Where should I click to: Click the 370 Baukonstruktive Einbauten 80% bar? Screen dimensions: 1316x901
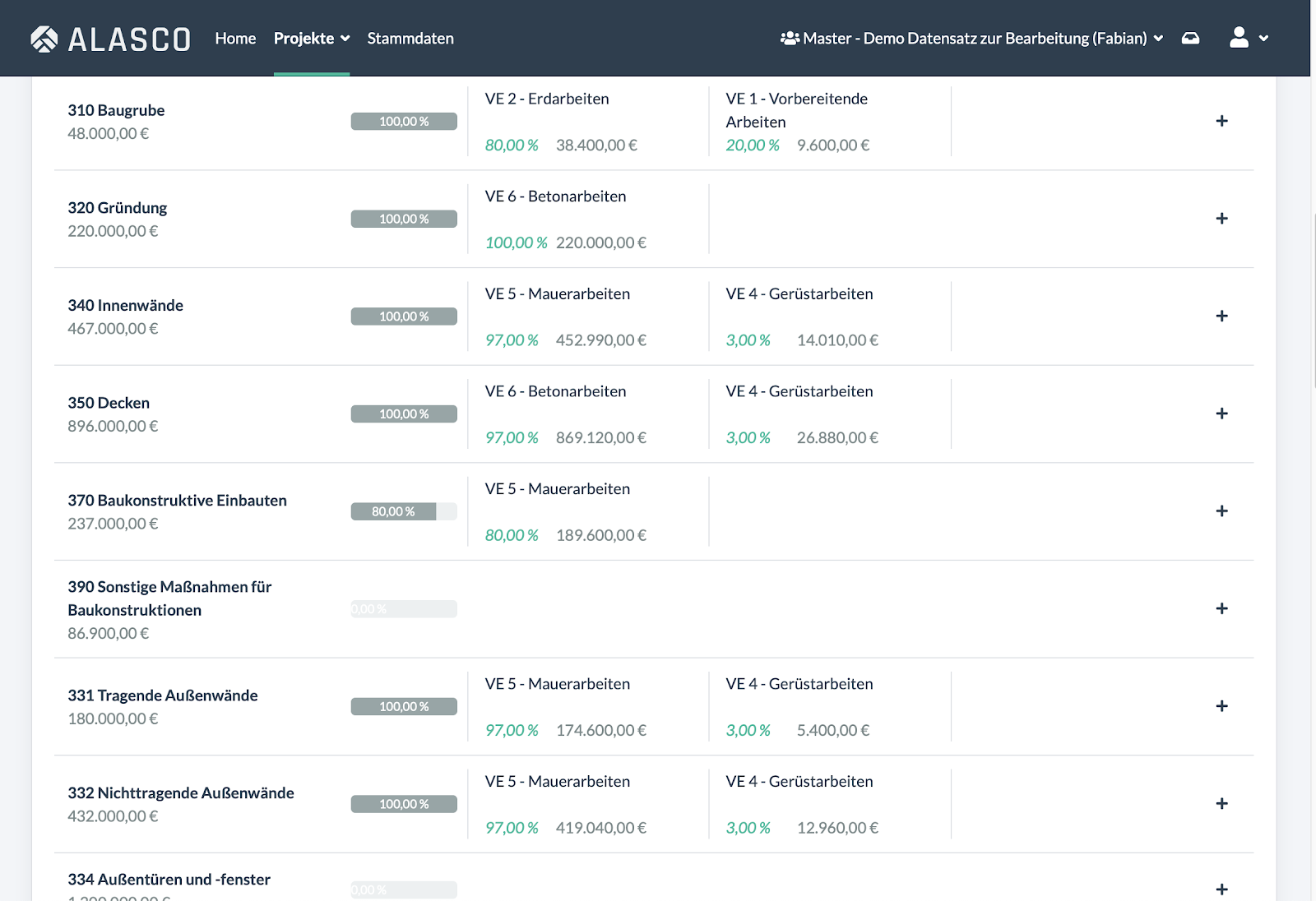point(404,511)
